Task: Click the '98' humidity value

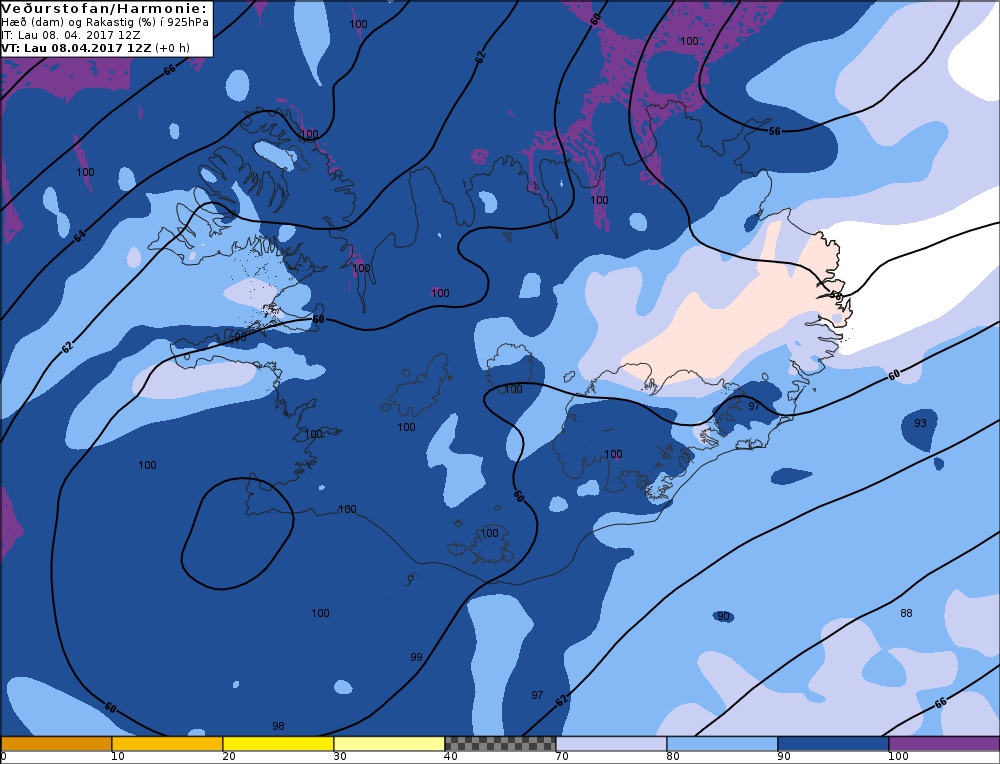Action: pos(278,726)
